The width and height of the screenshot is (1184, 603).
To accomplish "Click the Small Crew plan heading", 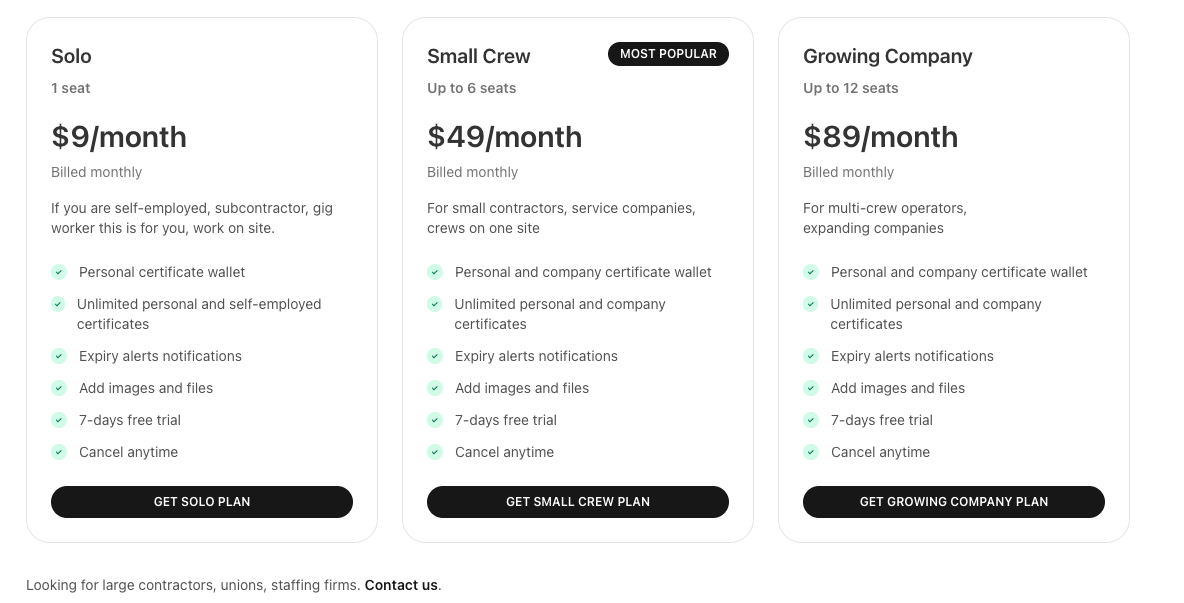I will (479, 56).
